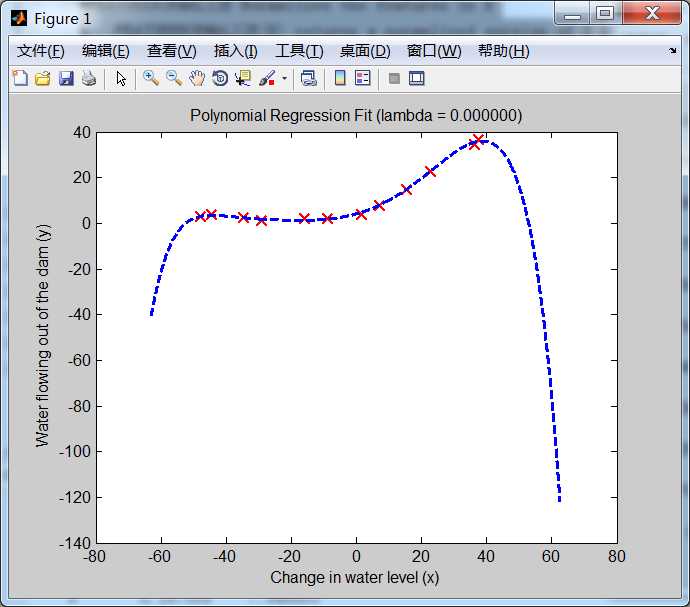This screenshot has width=690, height=607.
Task: Activate the Zoom Out tool
Action: click(174, 78)
